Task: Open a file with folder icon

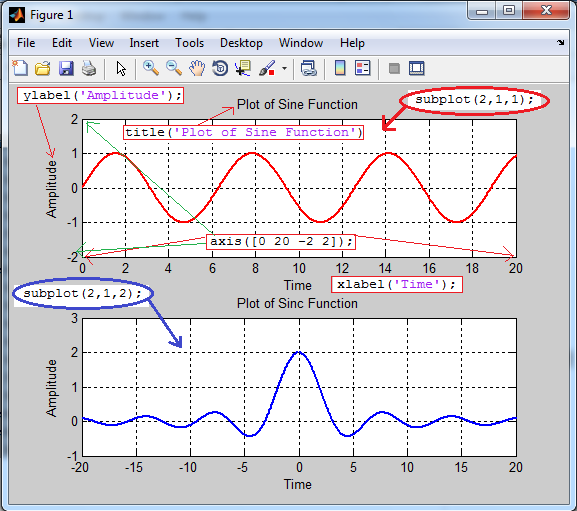Action: click(43, 69)
